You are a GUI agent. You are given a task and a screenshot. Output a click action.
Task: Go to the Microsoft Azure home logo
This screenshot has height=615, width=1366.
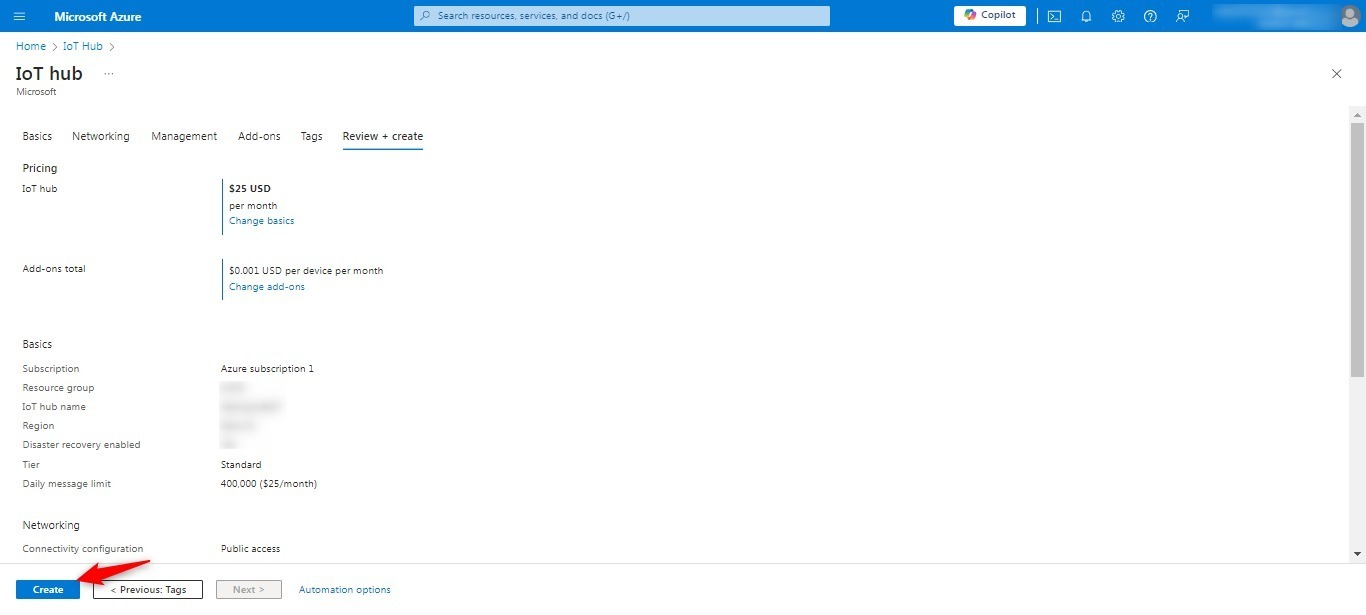pyautogui.click(x=98, y=16)
